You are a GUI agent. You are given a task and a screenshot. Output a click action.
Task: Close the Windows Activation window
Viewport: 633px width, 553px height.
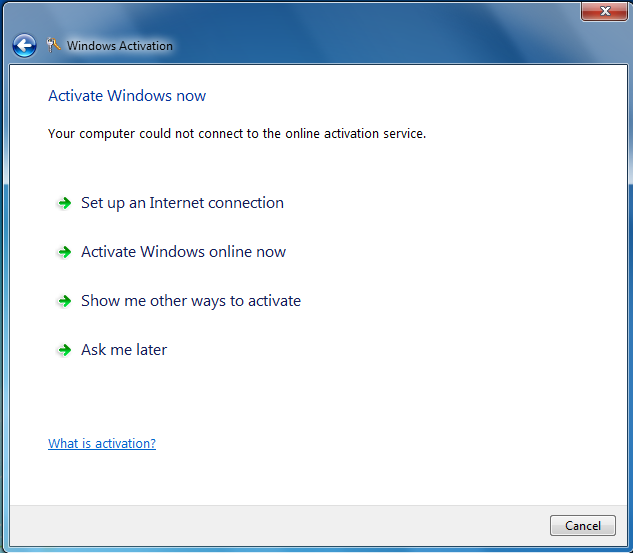point(604,11)
